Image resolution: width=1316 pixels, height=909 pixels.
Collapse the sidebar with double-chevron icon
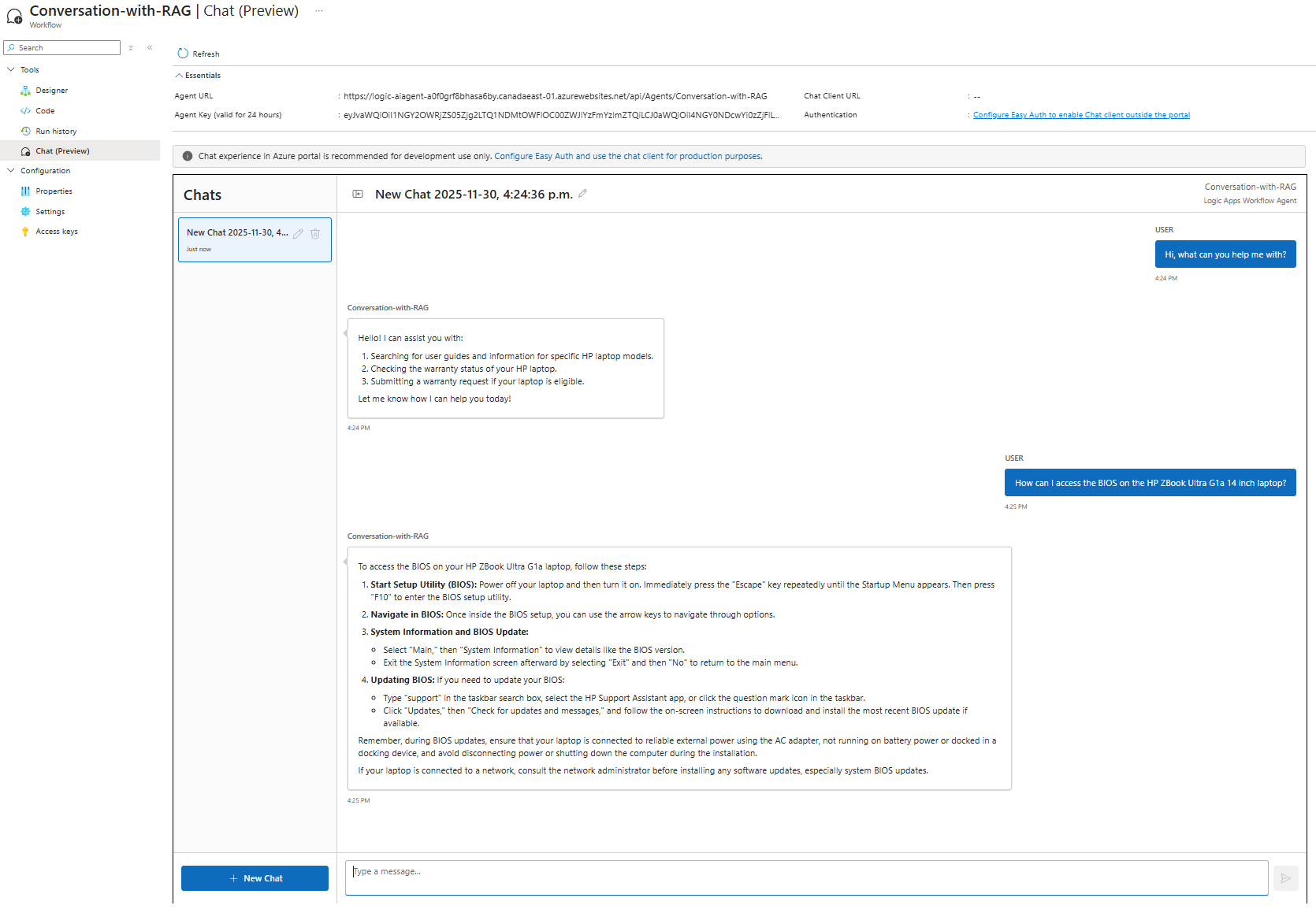pyautogui.click(x=150, y=48)
